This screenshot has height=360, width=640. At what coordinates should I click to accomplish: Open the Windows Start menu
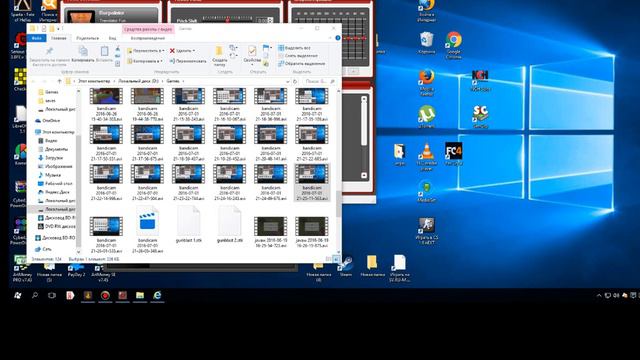click(18, 295)
